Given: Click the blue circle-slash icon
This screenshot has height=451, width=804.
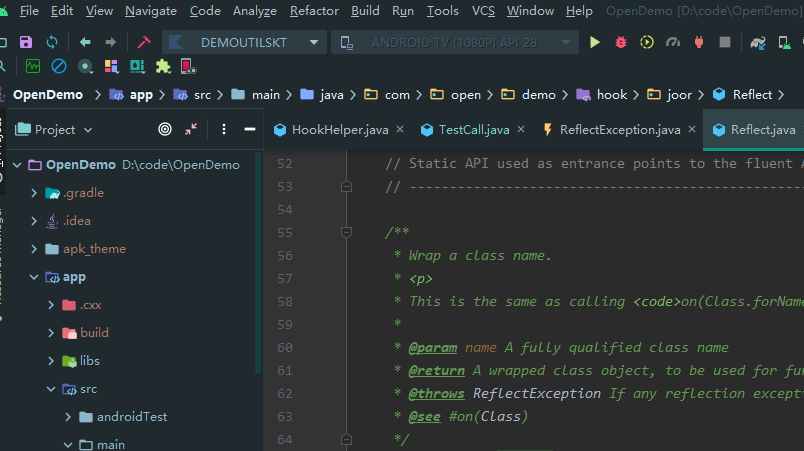Looking at the screenshot, I should coord(59,66).
